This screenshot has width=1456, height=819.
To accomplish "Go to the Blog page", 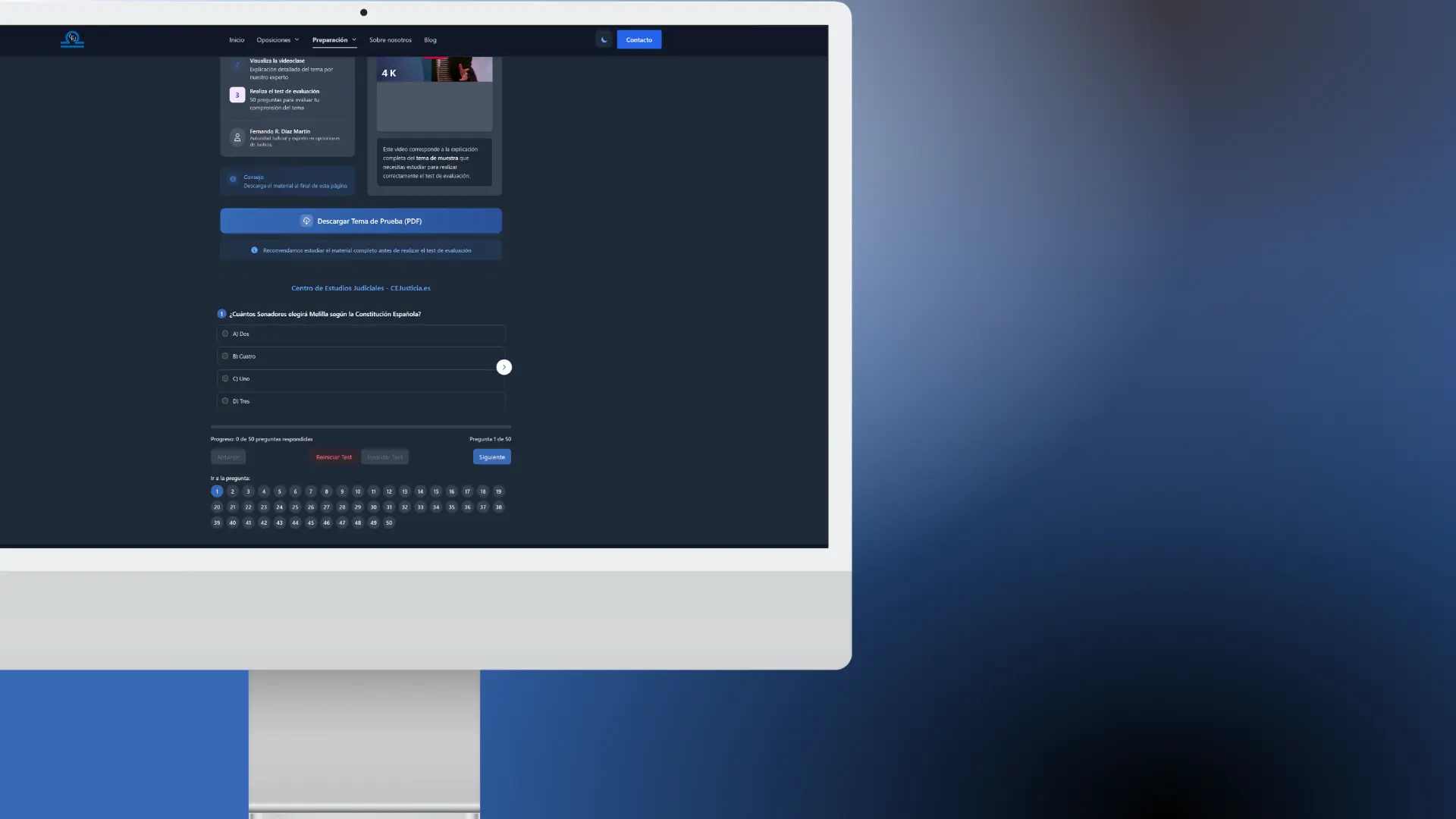I will 430,39.
